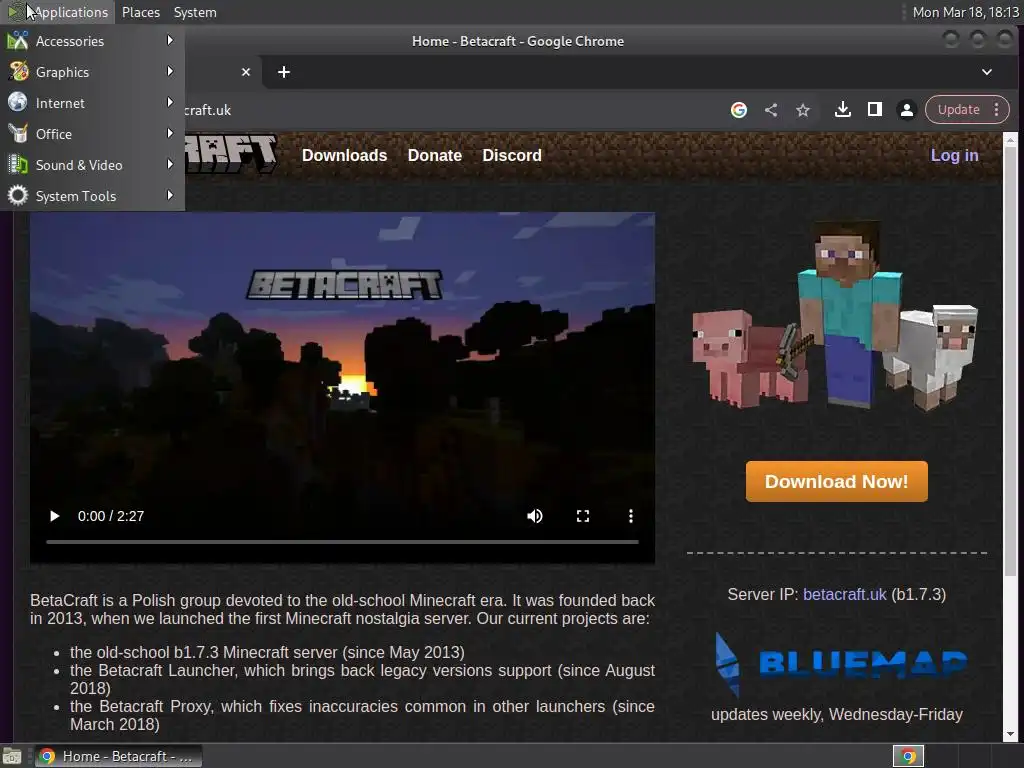This screenshot has width=1024, height=768.
Task: Enter video fullscreen mode
Action: pyautogui.click(x=583, y=516)
